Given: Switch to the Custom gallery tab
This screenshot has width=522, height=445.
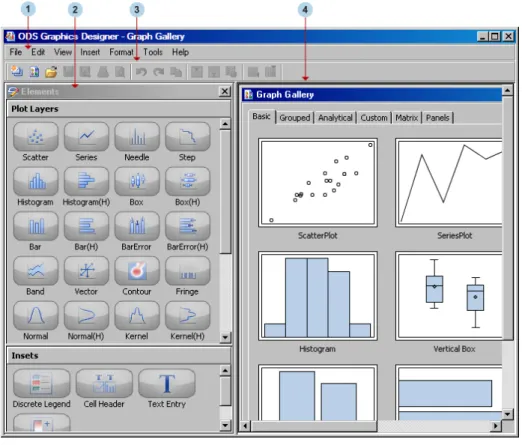Looking at the screenshot, I should (374, 118).
